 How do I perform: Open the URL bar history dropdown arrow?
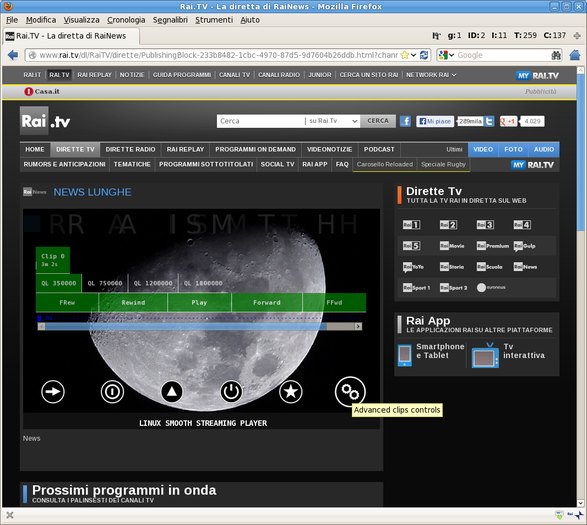pyautogui.click(x=413, y=55)
